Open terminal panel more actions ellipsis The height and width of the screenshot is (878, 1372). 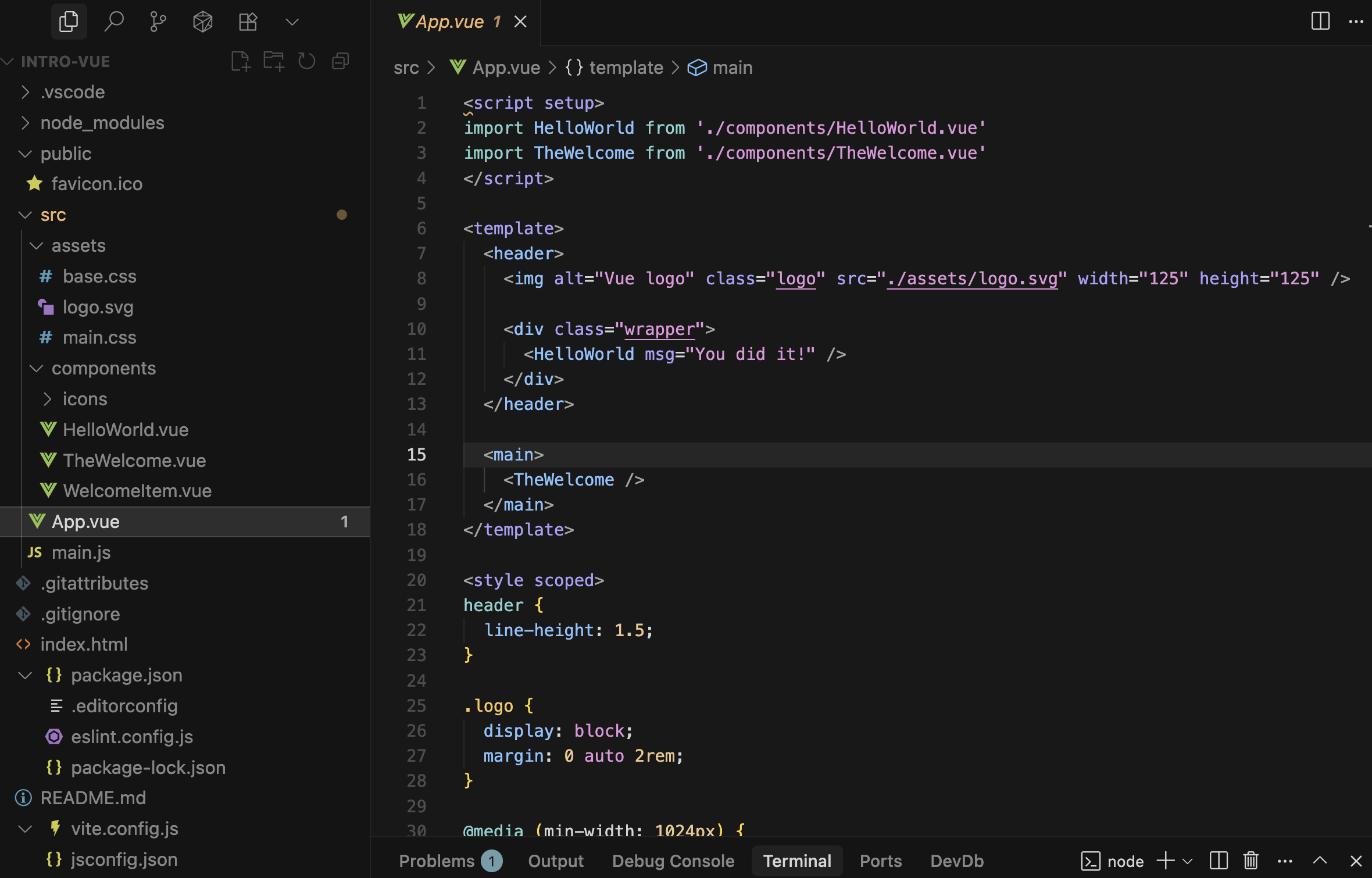click(x=1285, y=861)
